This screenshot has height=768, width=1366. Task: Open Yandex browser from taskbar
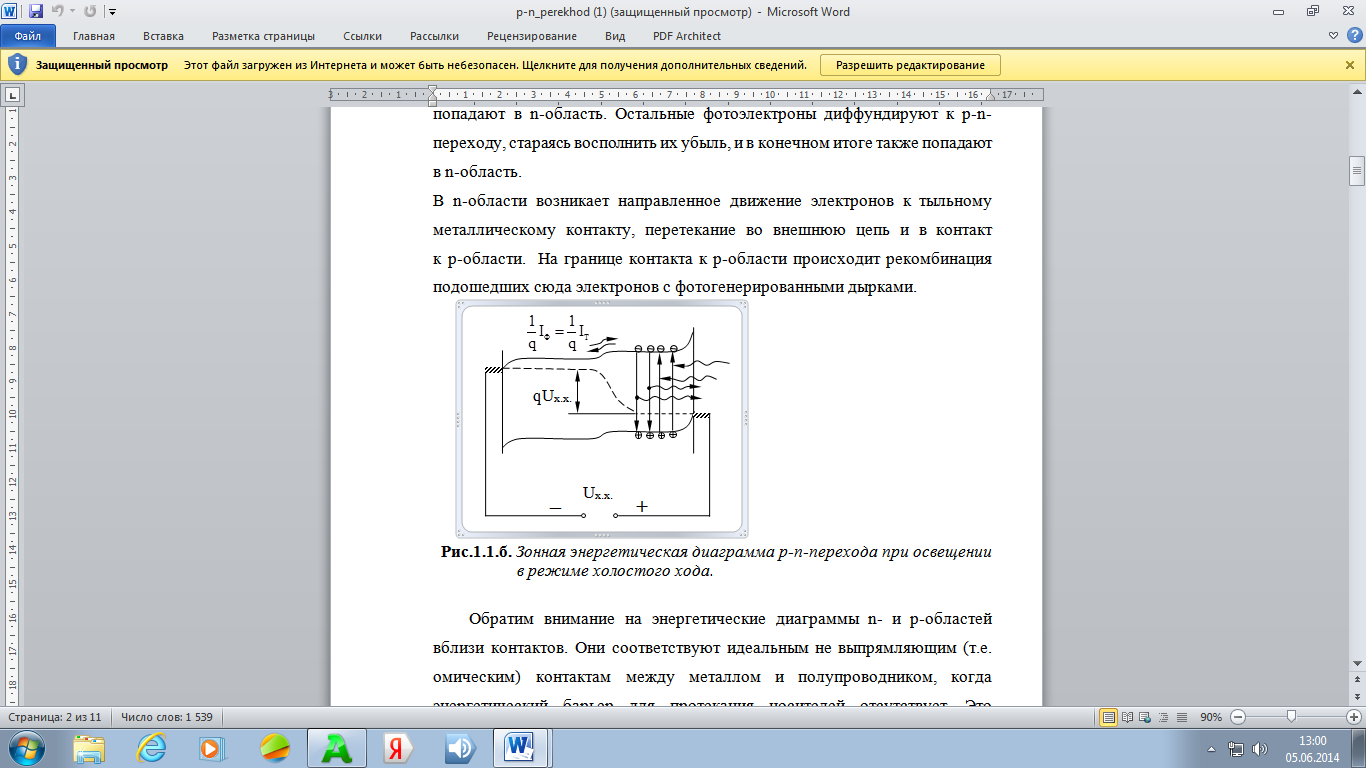(397, 748)
